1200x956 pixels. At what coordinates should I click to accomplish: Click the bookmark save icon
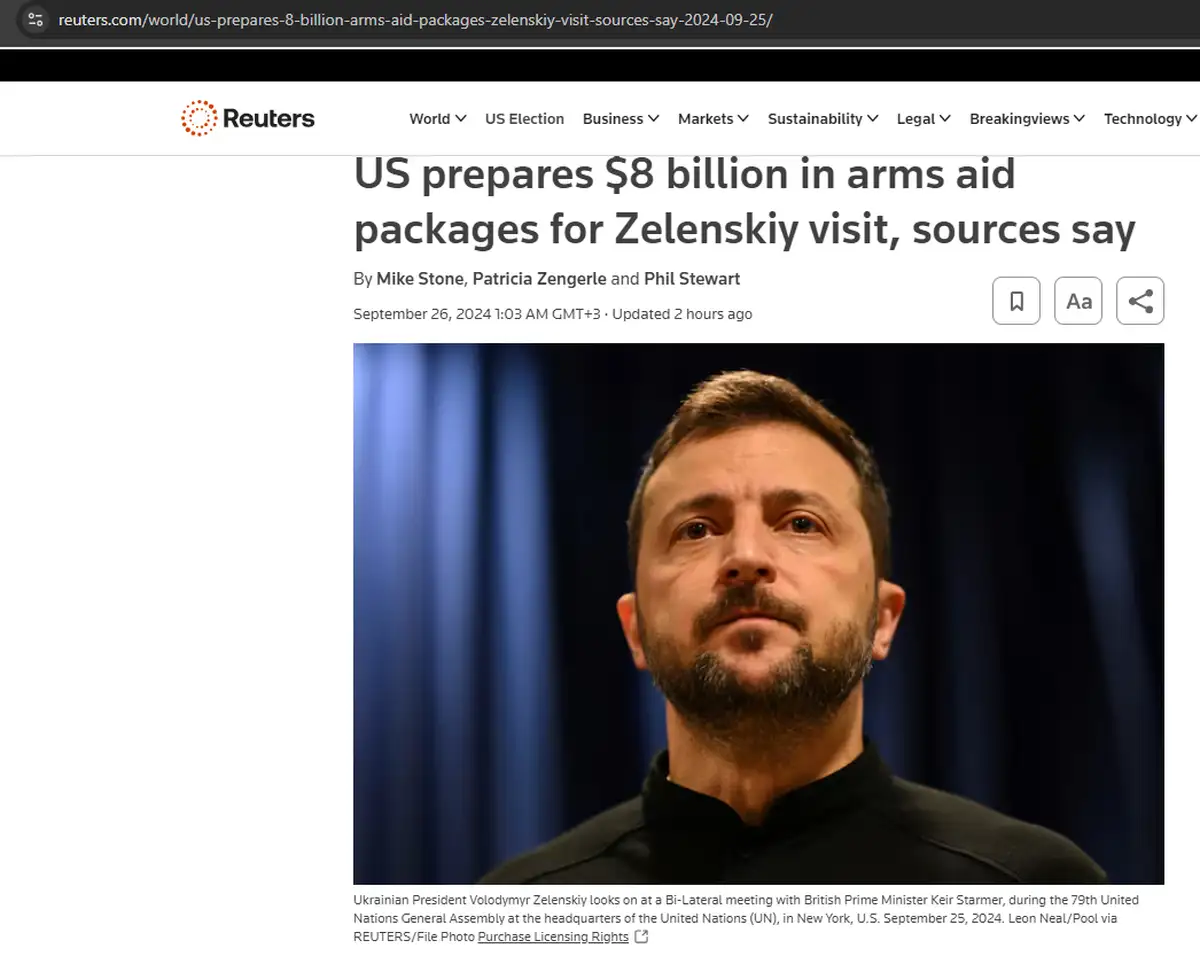[1016, 301]
